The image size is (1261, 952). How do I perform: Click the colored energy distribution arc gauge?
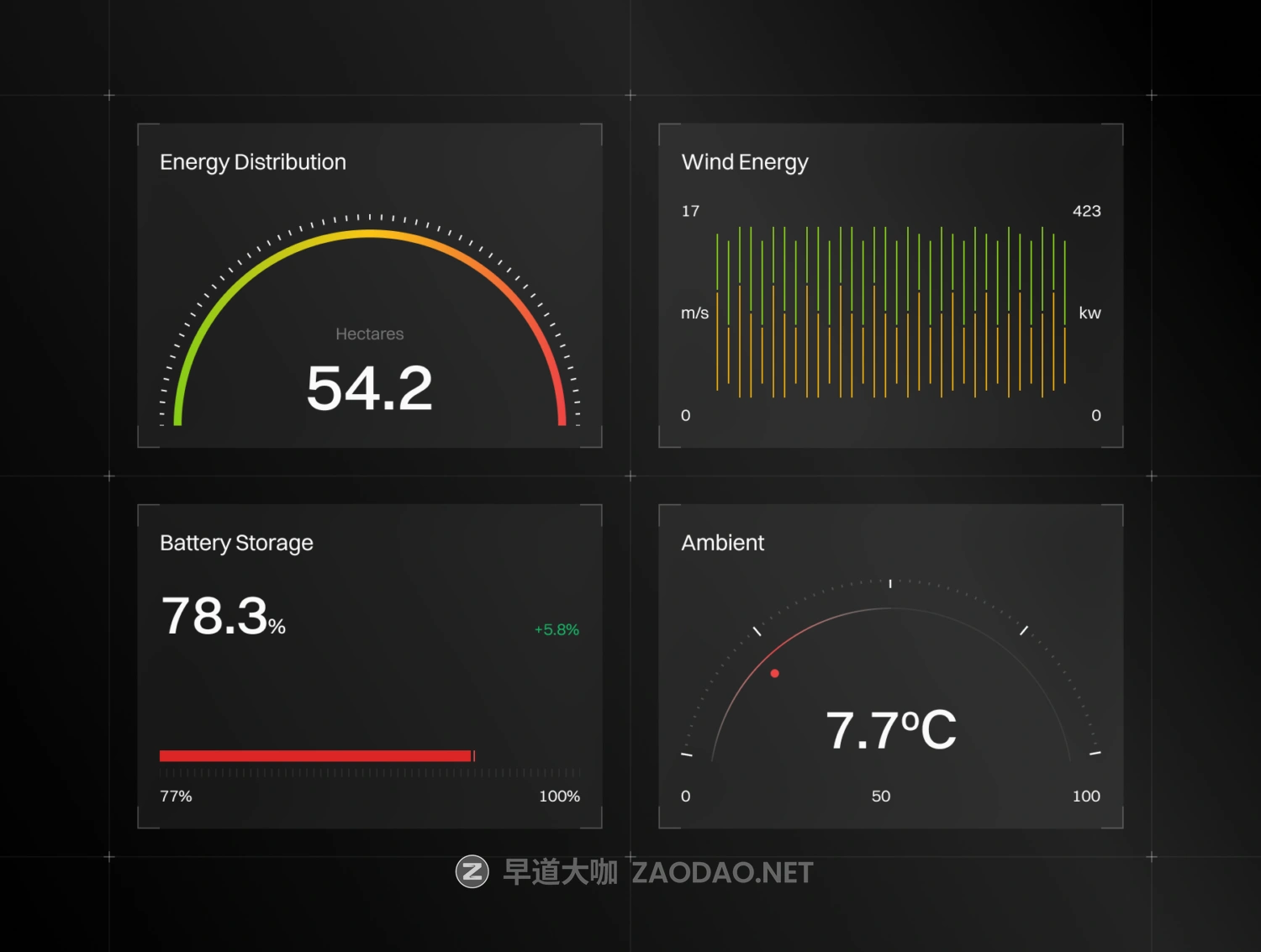coord(370,328)
